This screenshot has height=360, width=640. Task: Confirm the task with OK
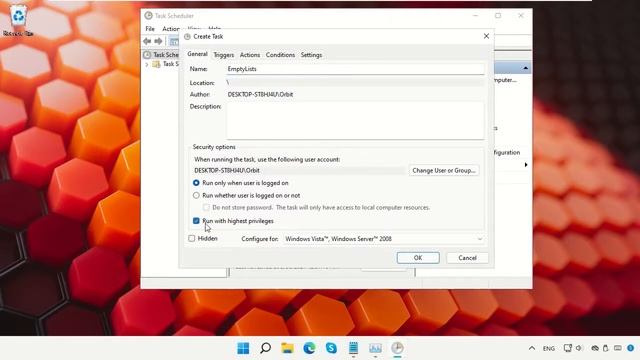coord(418,258)
